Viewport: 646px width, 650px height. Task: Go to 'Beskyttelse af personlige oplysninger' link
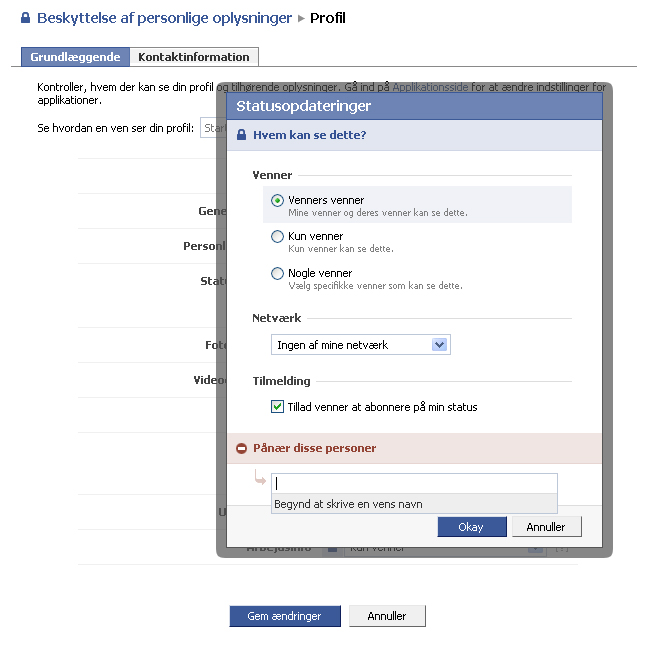(x=164, y=18)
